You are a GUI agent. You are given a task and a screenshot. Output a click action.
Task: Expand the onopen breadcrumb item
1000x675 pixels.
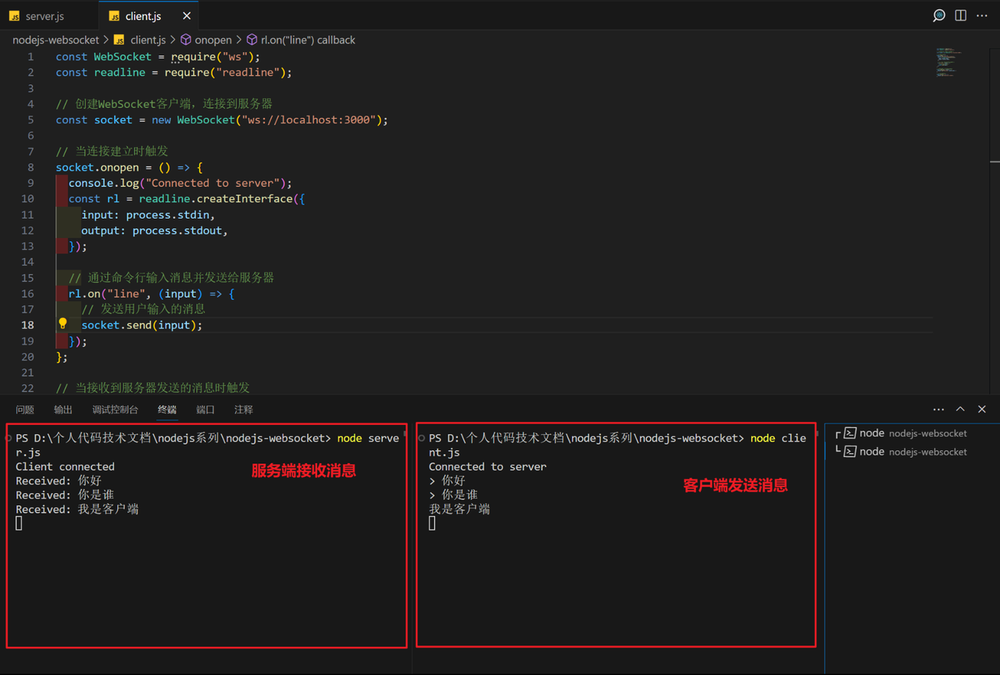coord(213,40)
